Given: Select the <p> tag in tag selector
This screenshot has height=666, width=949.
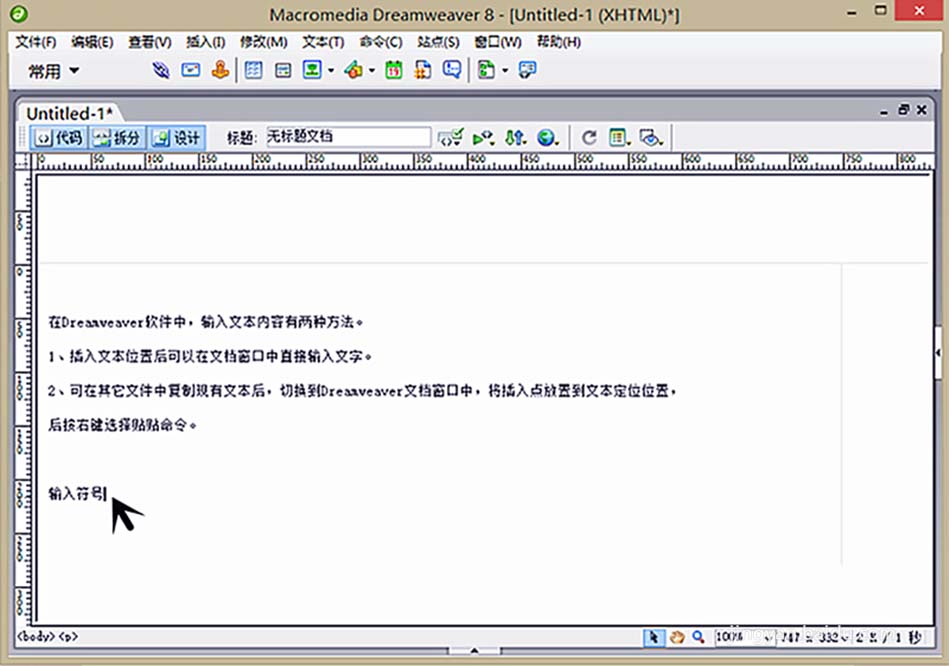Looking at the screenshot, I should tap(68, 637).
